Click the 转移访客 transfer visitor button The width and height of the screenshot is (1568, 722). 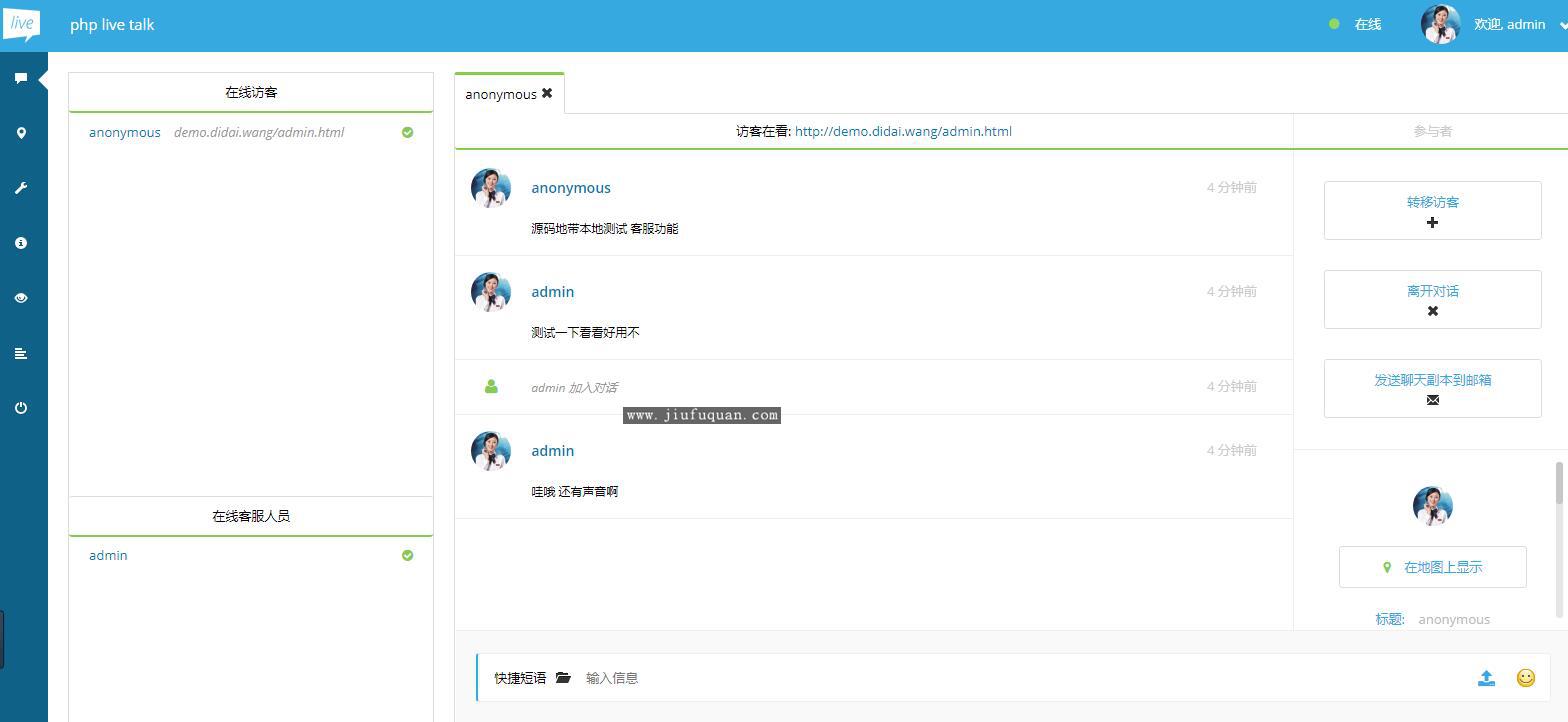tap(1432, 210)
